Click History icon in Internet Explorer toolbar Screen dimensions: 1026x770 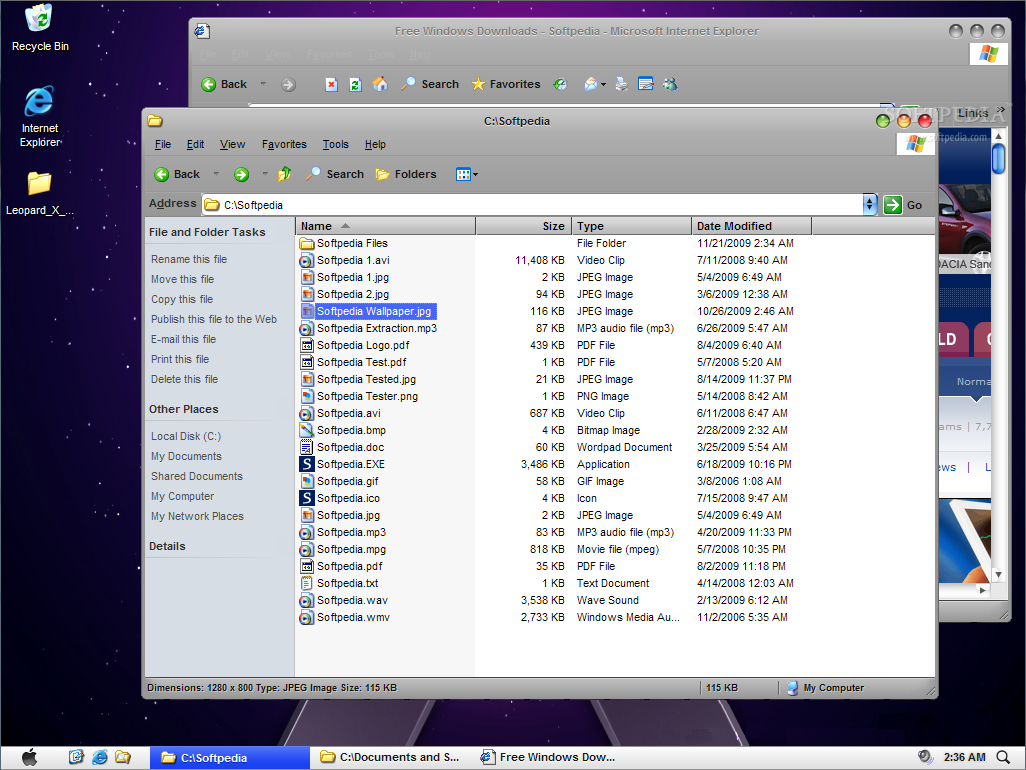(560, 84)
